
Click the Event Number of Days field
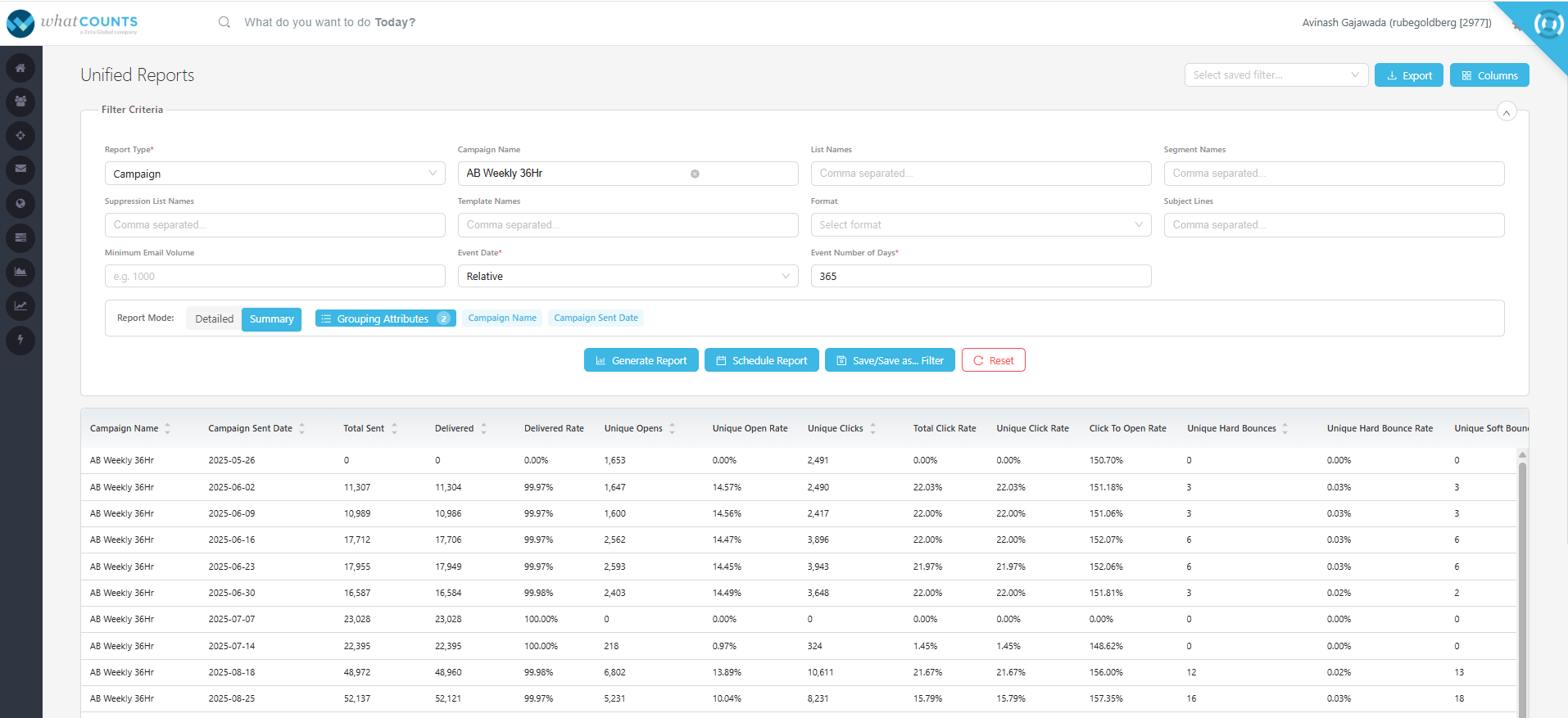click(981, 276)
